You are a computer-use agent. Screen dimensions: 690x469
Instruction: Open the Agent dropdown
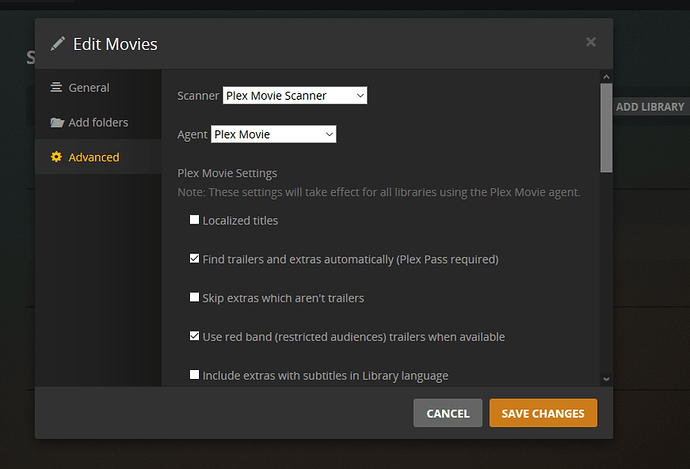pos(273,134)
